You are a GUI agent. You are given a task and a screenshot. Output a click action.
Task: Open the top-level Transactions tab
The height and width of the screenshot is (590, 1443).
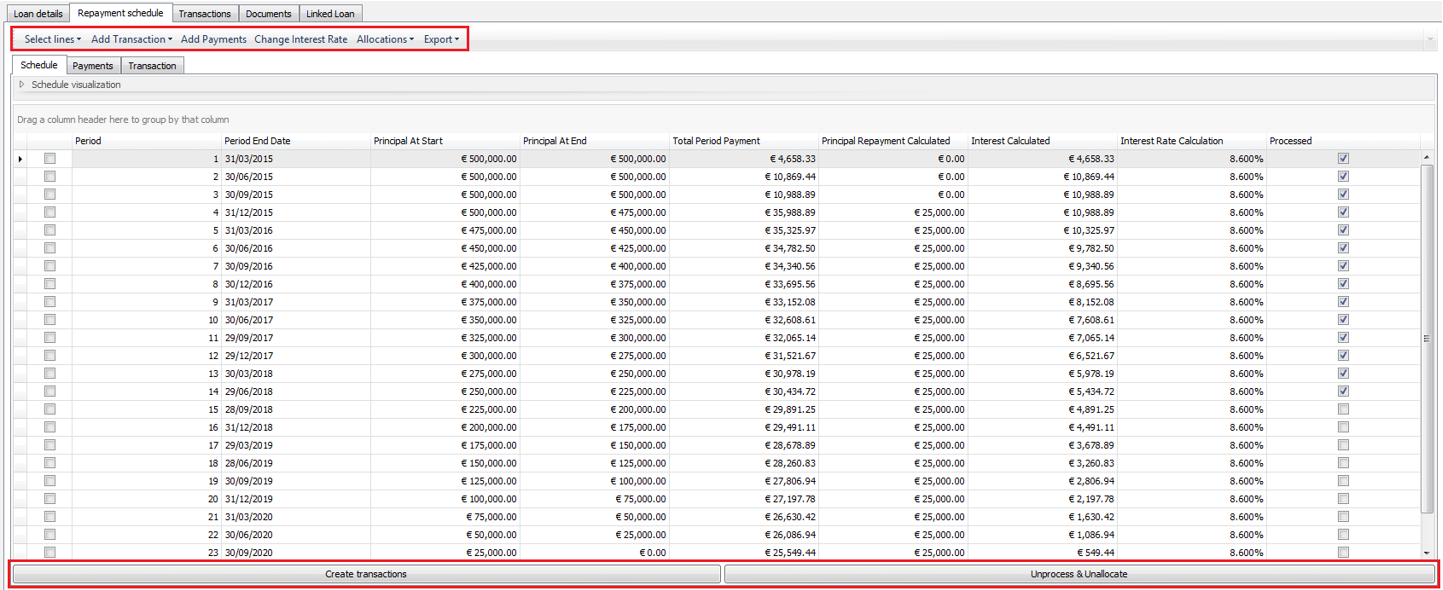pos(205,14)
